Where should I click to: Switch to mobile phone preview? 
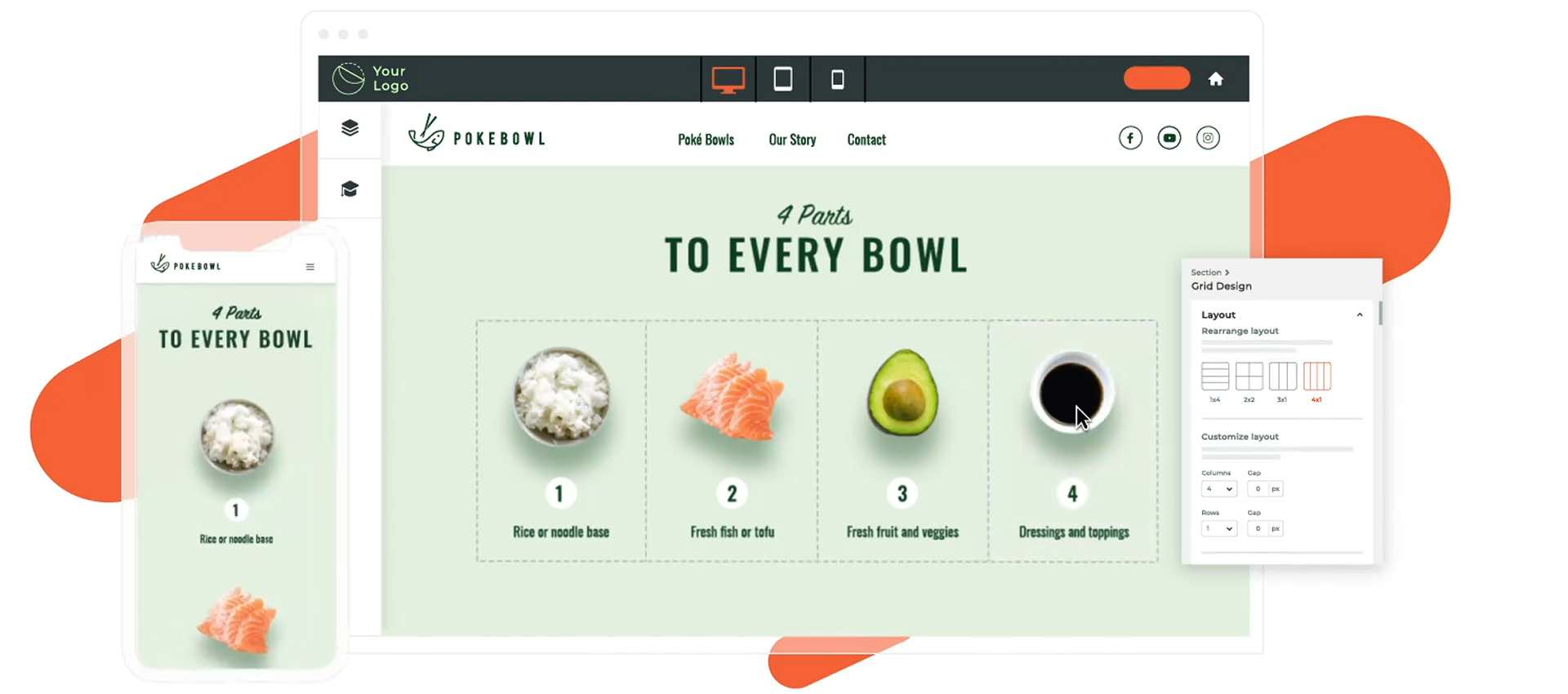click(x=837, y=79)
